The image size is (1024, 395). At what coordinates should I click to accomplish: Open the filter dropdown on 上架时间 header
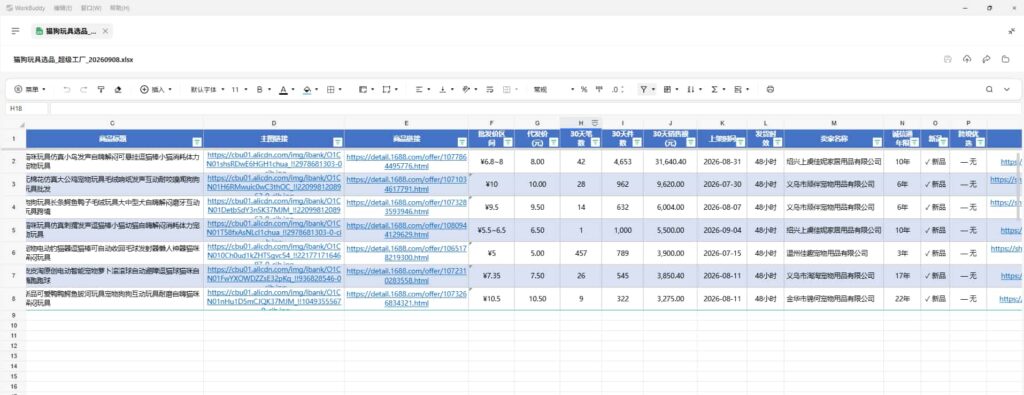740,142
